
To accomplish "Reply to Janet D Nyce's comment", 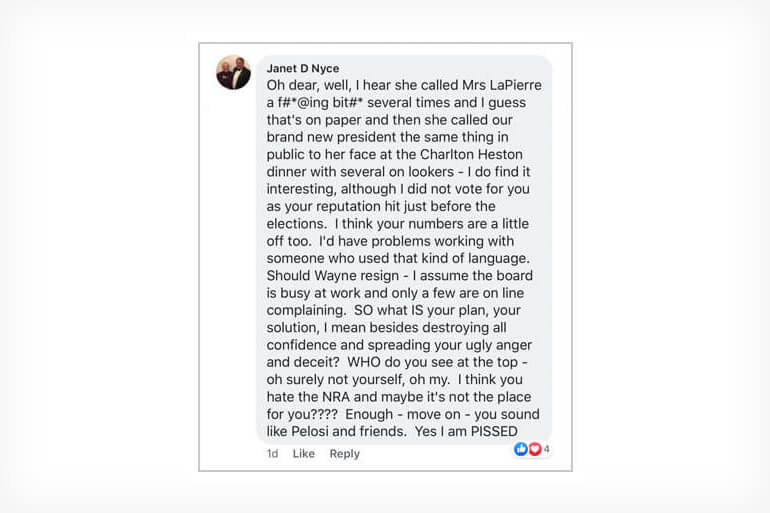I will (x=344, y=454).
